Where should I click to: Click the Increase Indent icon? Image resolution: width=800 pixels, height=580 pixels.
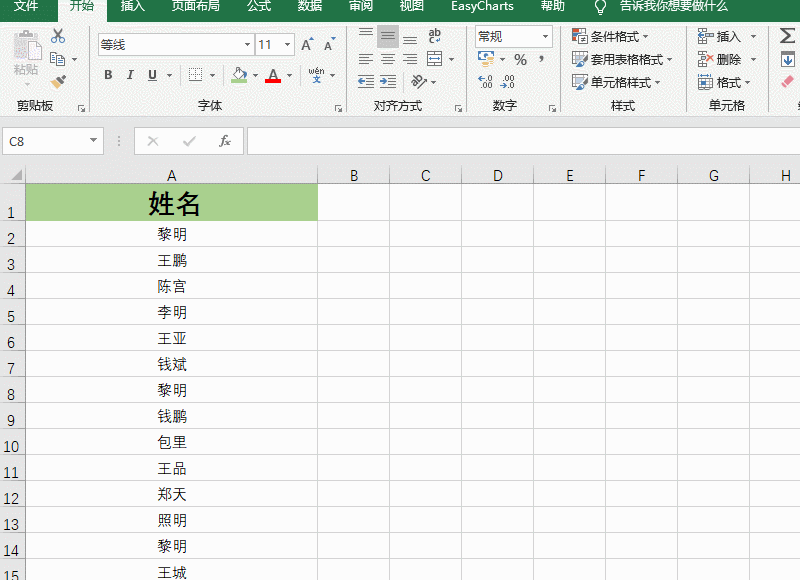[389, 81]
